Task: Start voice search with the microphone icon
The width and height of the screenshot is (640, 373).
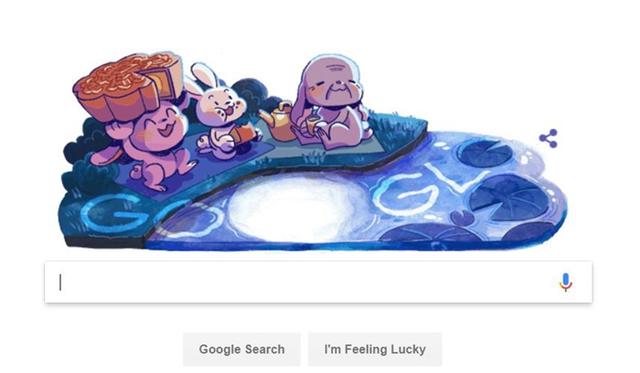Action: tap(566, 282)
